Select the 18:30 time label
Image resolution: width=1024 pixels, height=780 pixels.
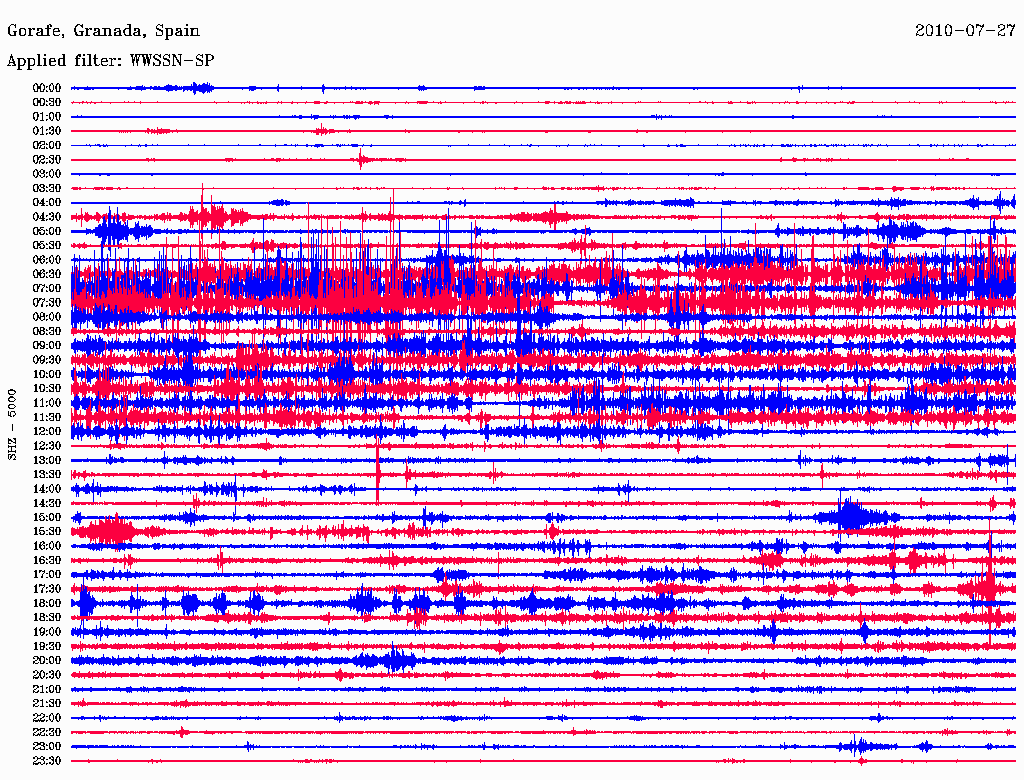click(x=46, y=617)
